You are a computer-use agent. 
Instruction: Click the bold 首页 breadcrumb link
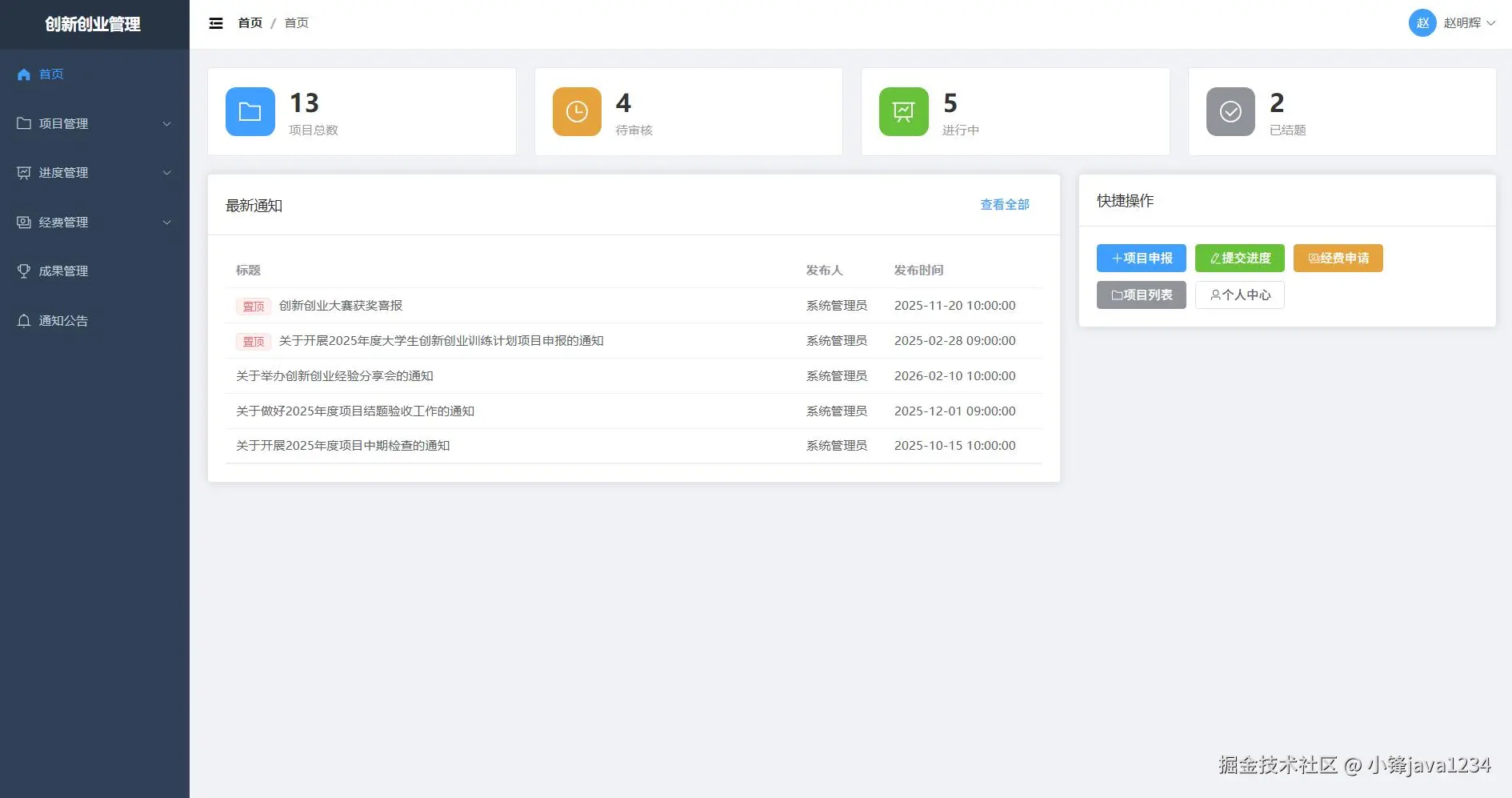click(x=250, y=23)
